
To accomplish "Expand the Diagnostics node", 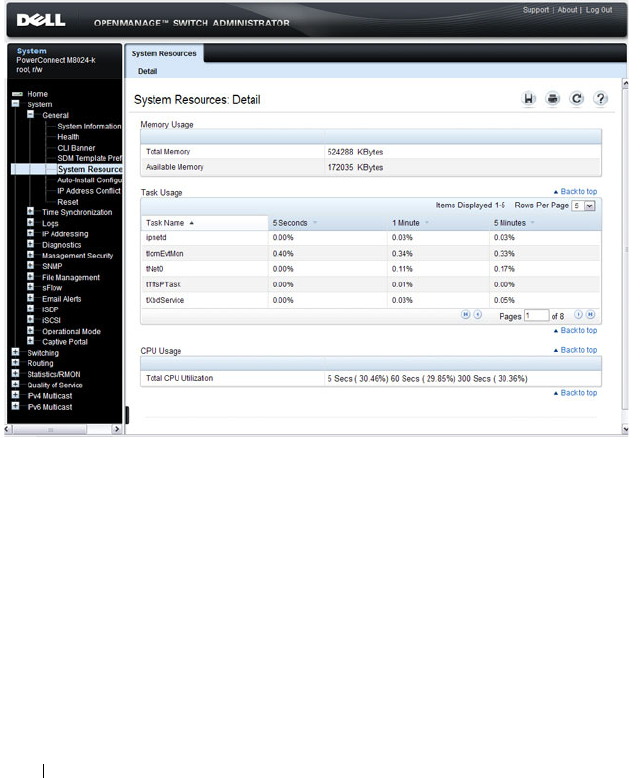I will [x=30, y=244].
